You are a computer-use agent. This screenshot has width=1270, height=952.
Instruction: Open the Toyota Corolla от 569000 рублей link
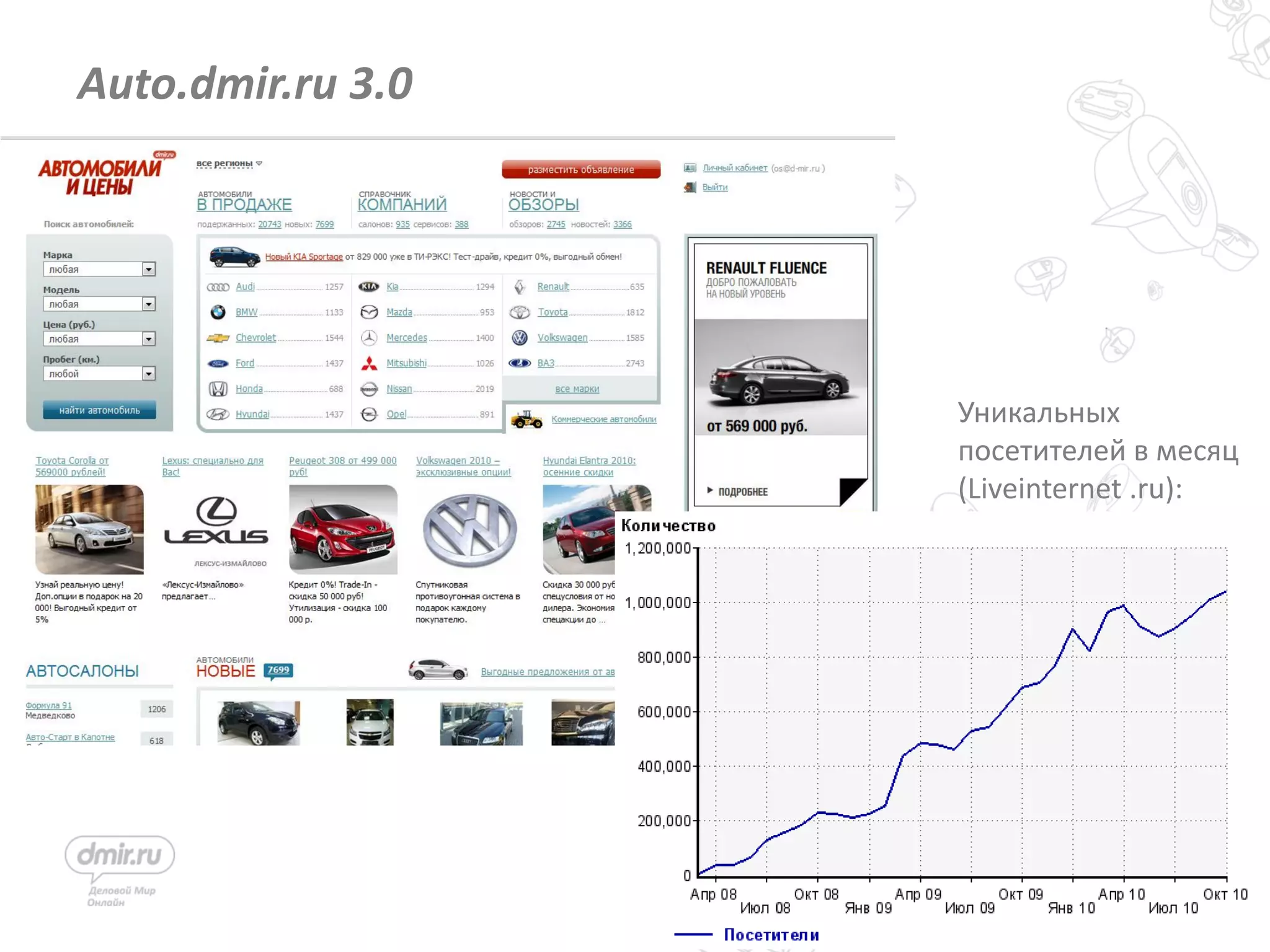coord(72,466)
